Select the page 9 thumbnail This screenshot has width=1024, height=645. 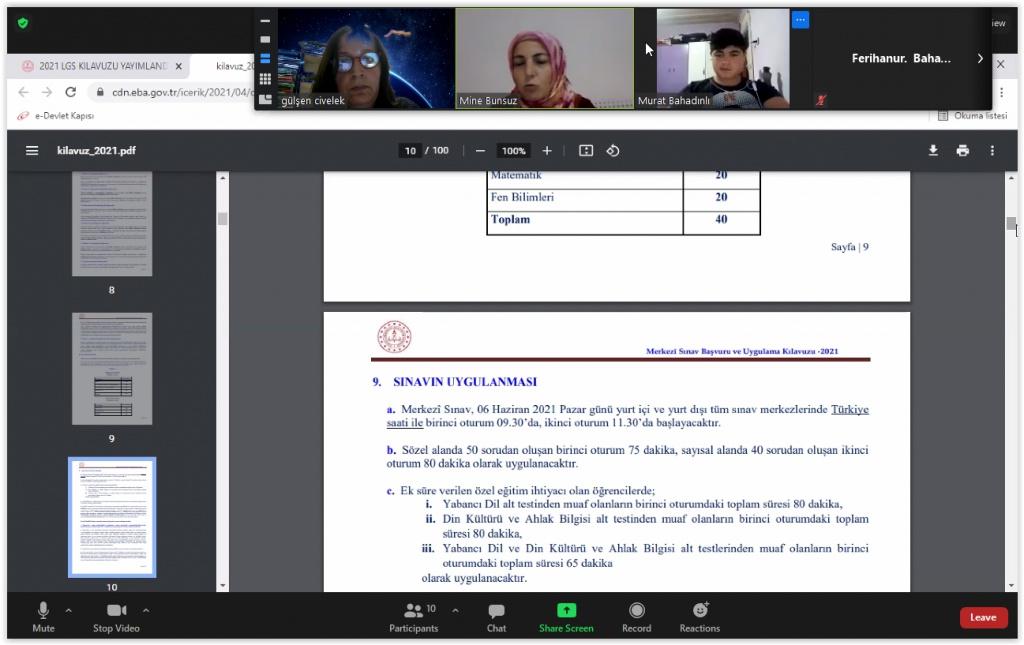pyautogui.click(x=111, y=368)
